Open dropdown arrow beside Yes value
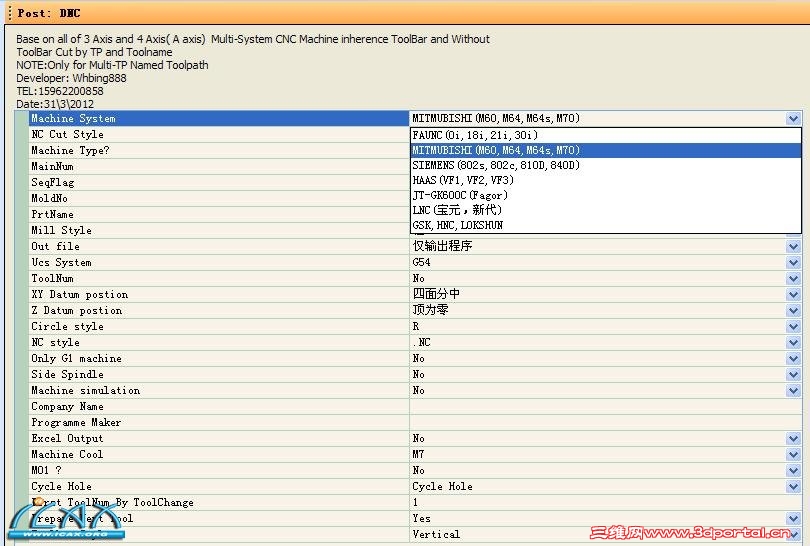The image size is (810, 546). pyautogui.click(x=793, y=519)
